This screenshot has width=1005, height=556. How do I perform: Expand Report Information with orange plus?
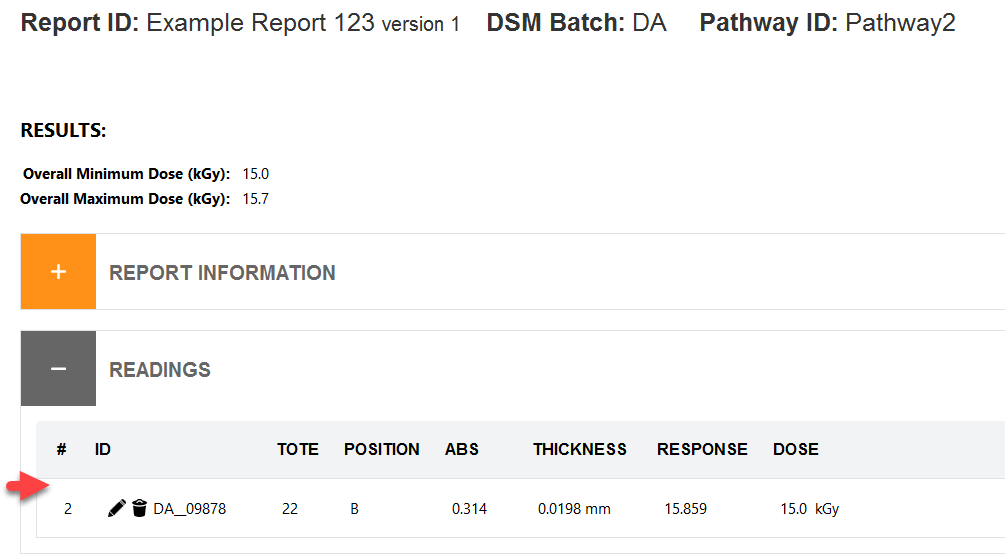pos(58,272)
